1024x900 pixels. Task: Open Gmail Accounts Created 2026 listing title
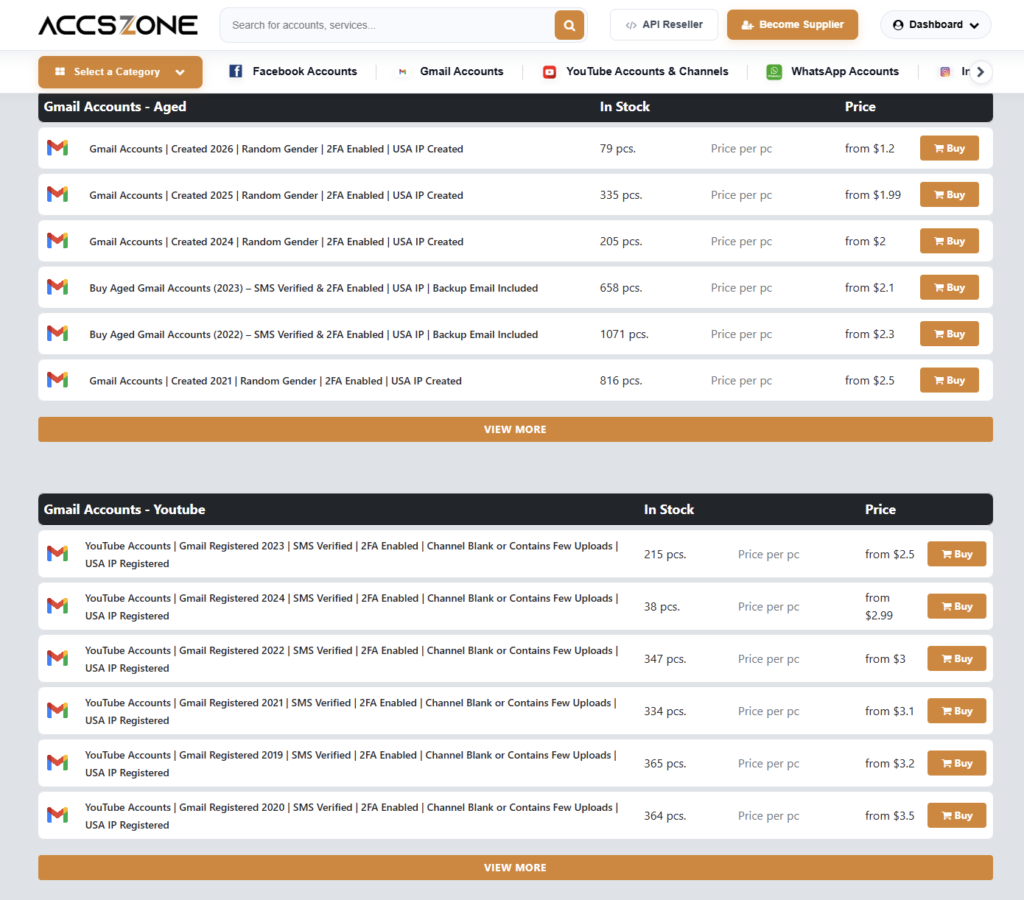tap(276, 149)
